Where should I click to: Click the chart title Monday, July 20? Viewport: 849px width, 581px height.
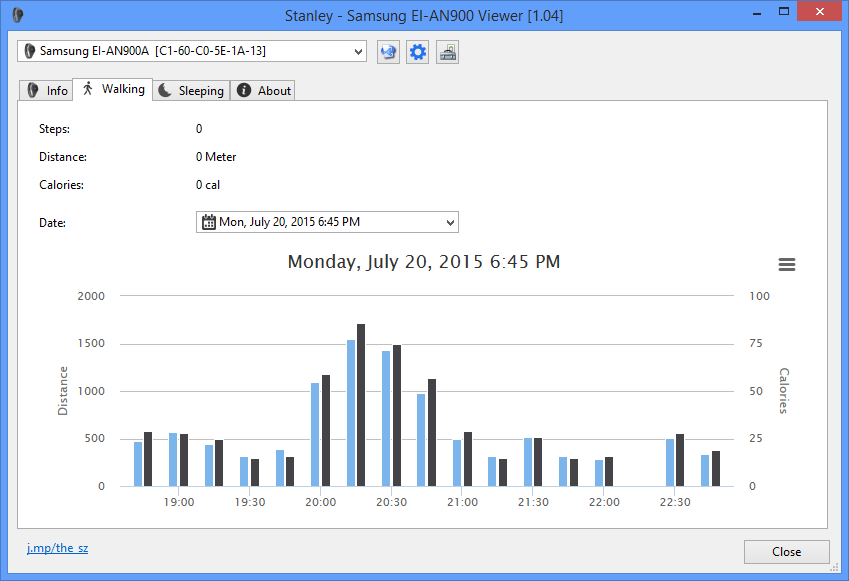pos(423,262)
